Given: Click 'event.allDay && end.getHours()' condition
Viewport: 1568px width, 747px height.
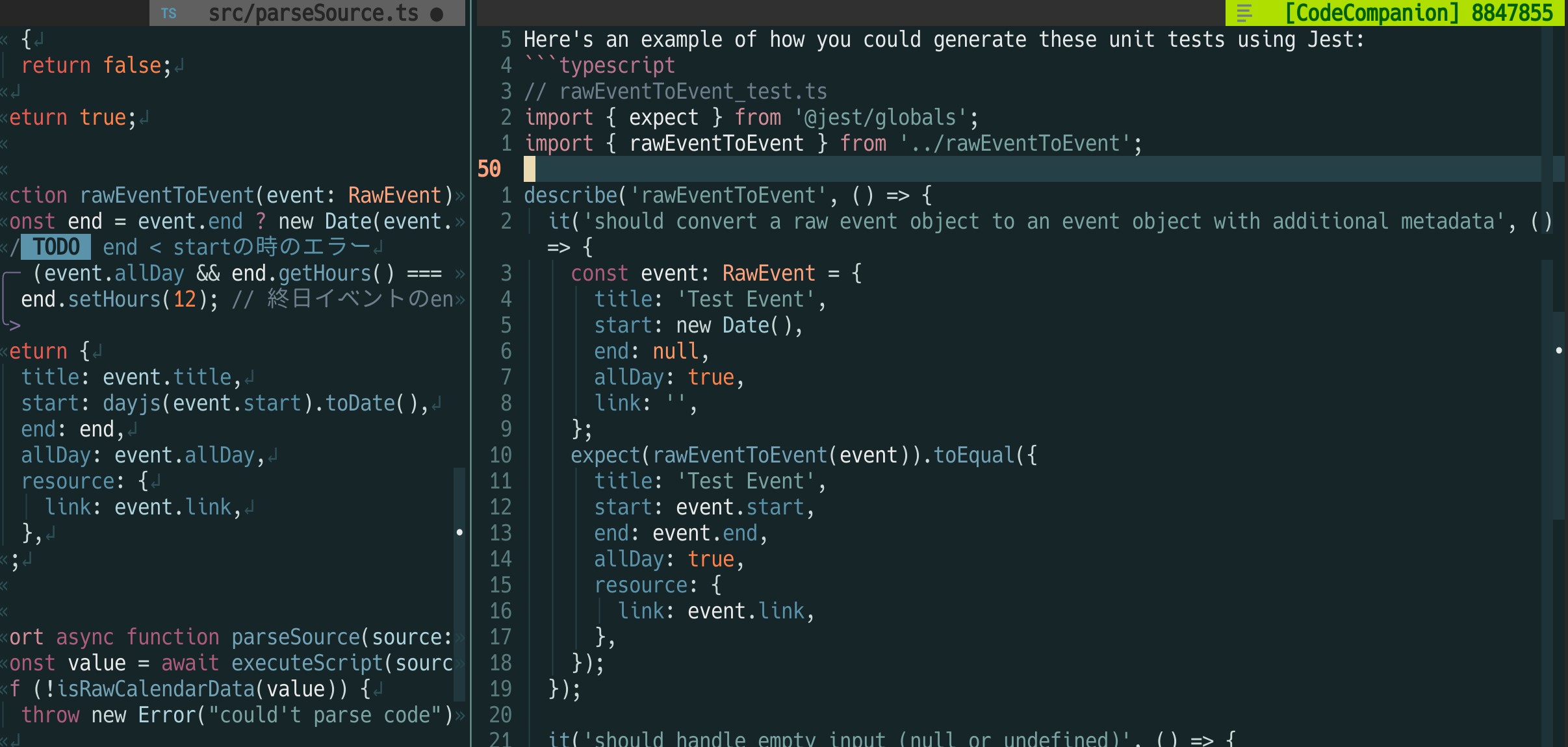Looking at the screenshot, I should point(219,273).
